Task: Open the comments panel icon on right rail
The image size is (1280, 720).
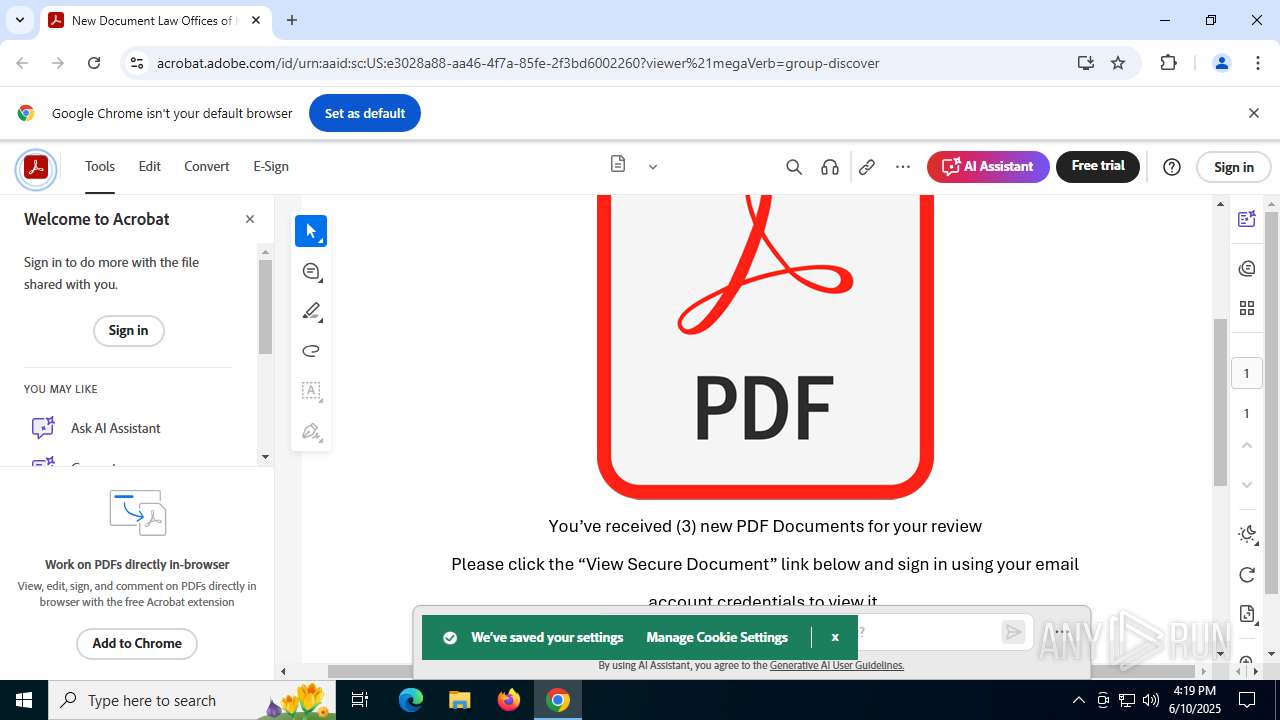Action: (x=1246, y=268)
